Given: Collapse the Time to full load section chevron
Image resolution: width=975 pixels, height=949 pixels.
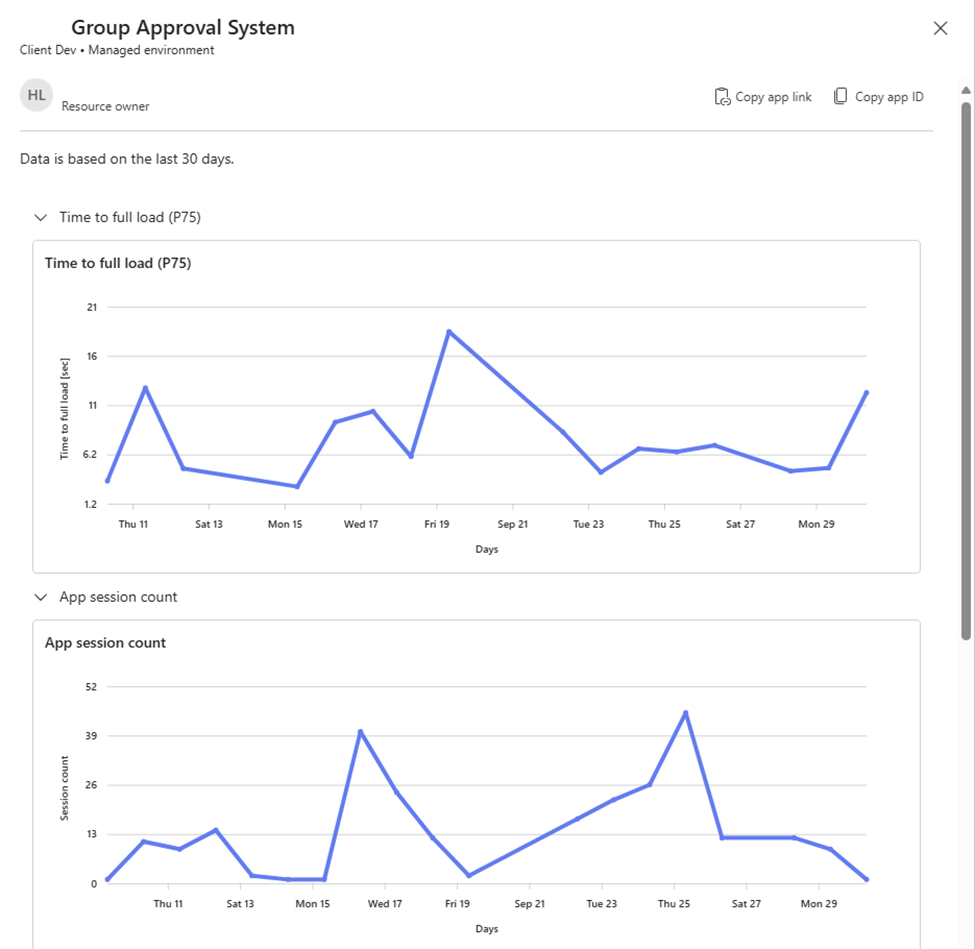Looking at the screenshot, I should [x=40, y=217].
